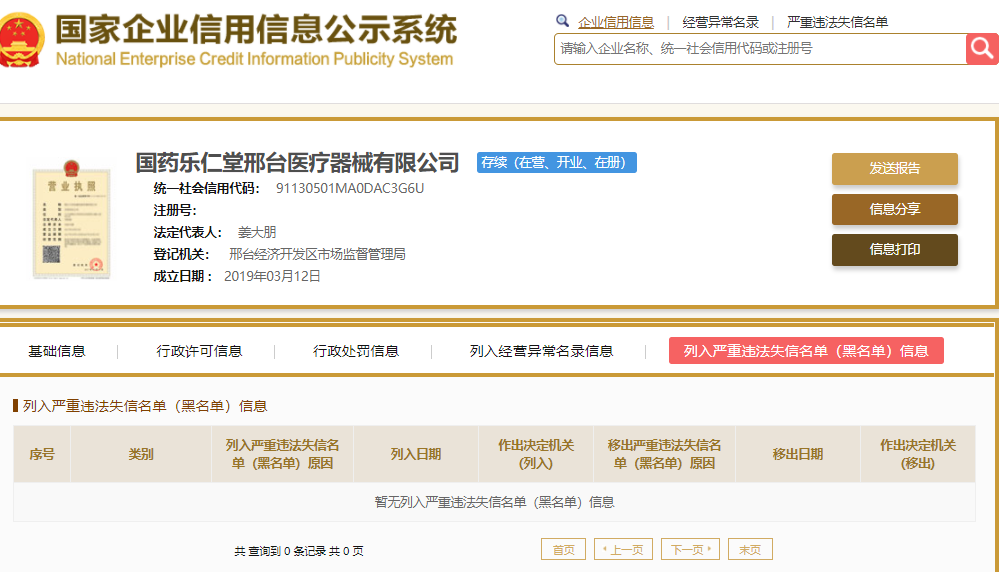
Task: Click the site title 国家企业信用信息公示系统
Action: pos(256,30)
